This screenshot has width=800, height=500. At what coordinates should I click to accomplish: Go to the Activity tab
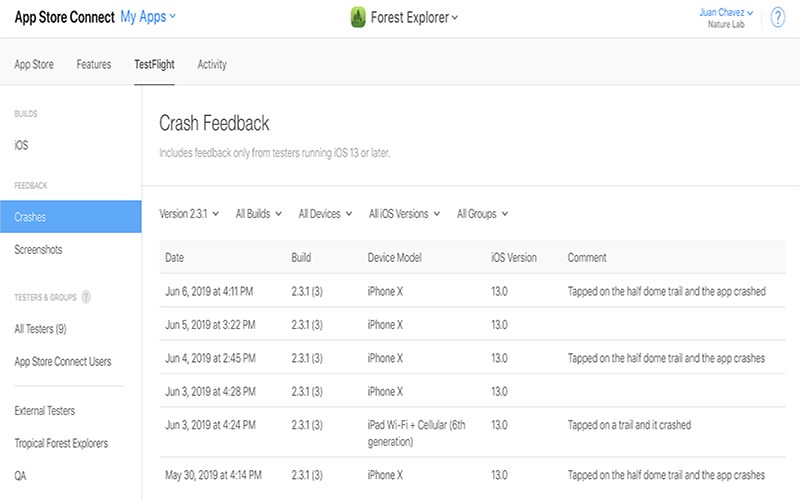pos(212,64)
